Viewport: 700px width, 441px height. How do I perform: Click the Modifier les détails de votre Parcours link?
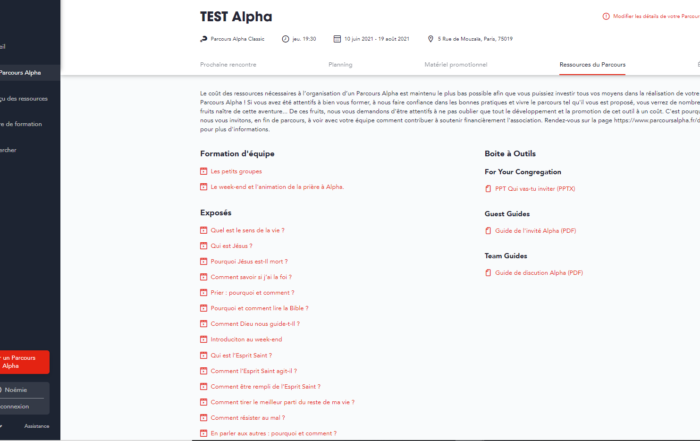[x=656, y=17]
